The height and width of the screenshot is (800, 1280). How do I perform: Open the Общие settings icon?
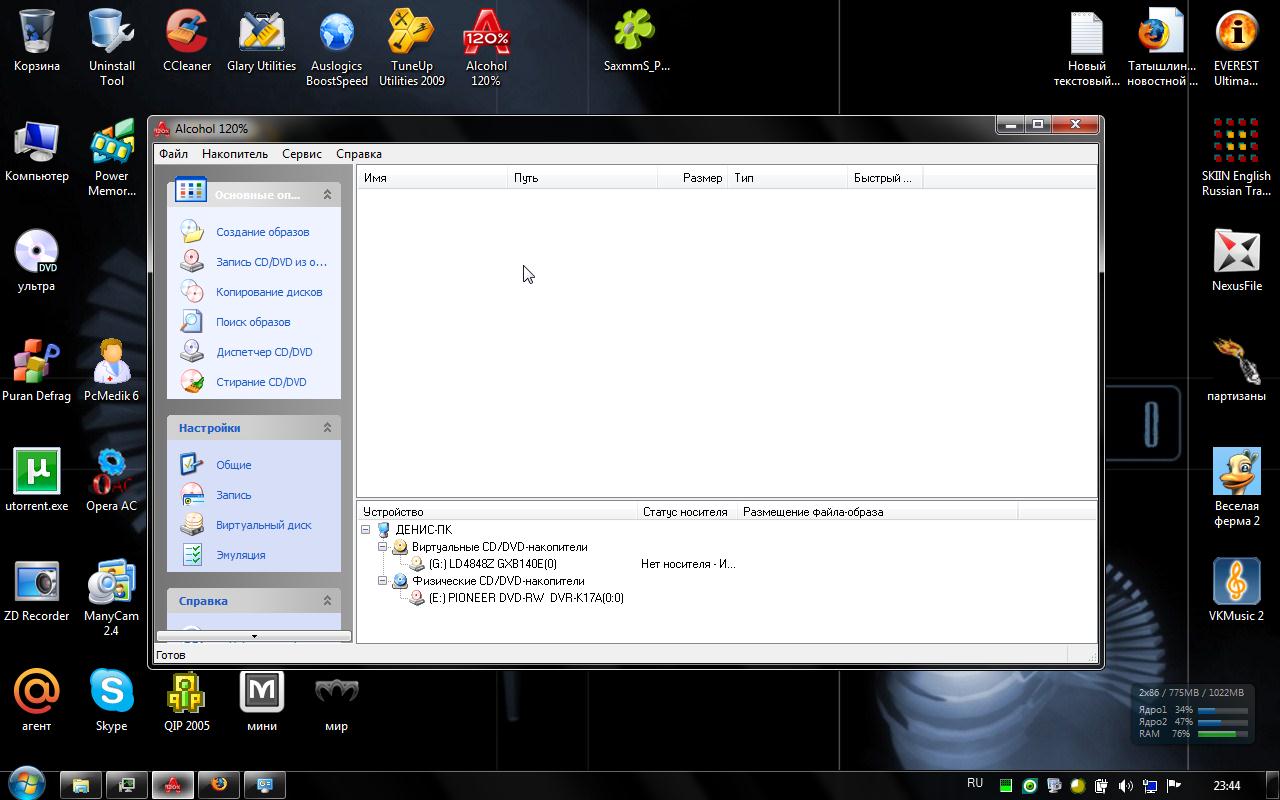pos(192,464)
